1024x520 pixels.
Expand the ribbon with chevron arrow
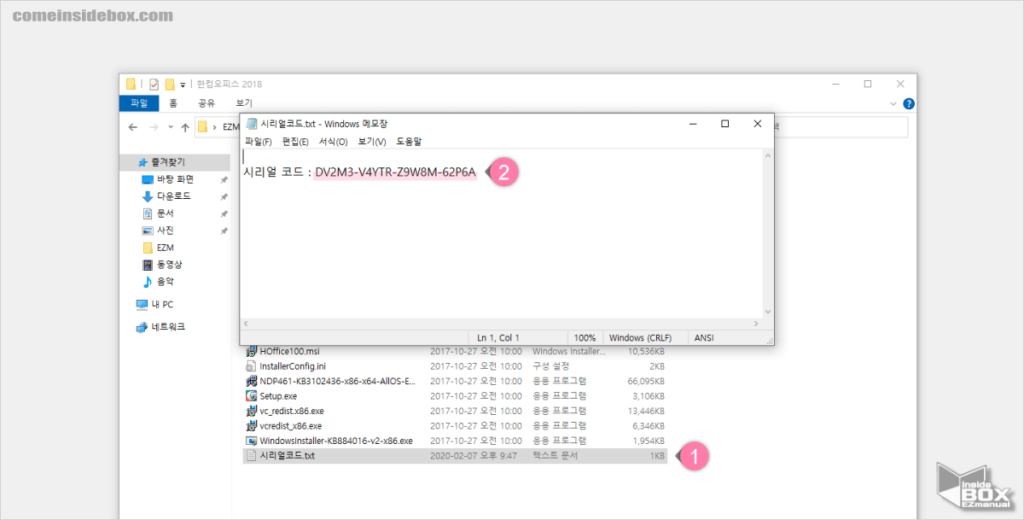pos(893,103)
